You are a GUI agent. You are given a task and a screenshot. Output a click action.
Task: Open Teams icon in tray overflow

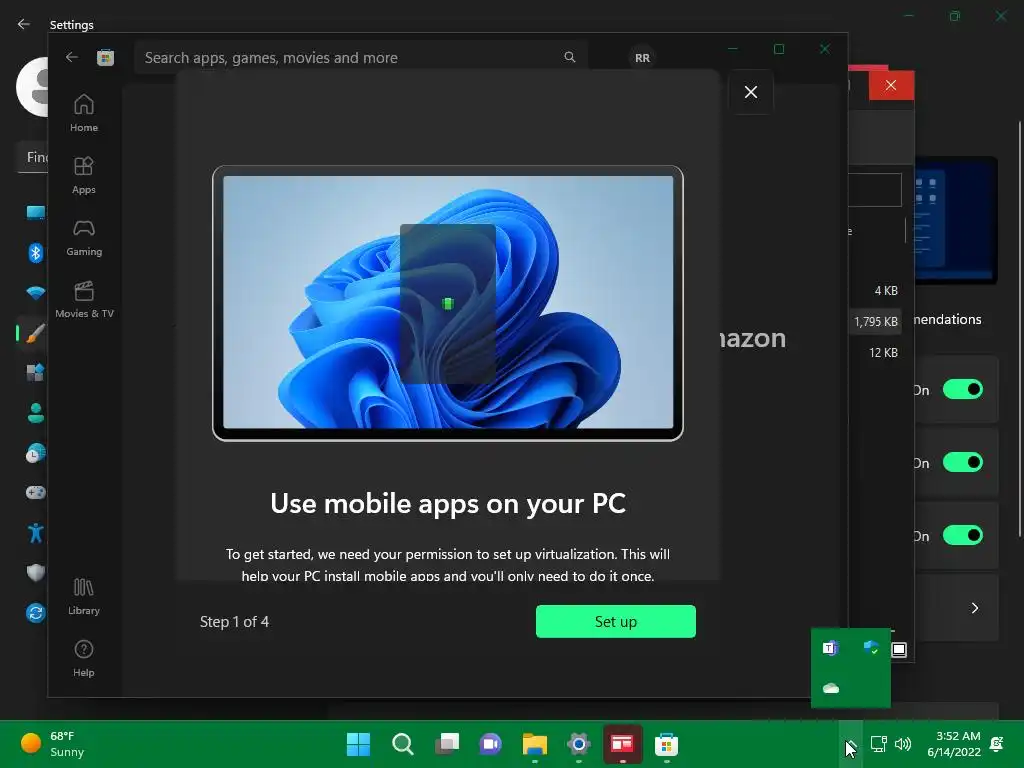(x=831, y=648)
